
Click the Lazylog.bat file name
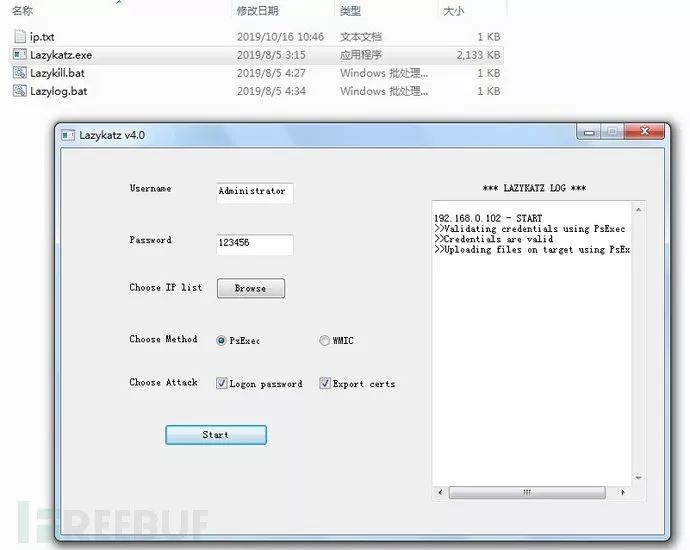coord(59,91)
